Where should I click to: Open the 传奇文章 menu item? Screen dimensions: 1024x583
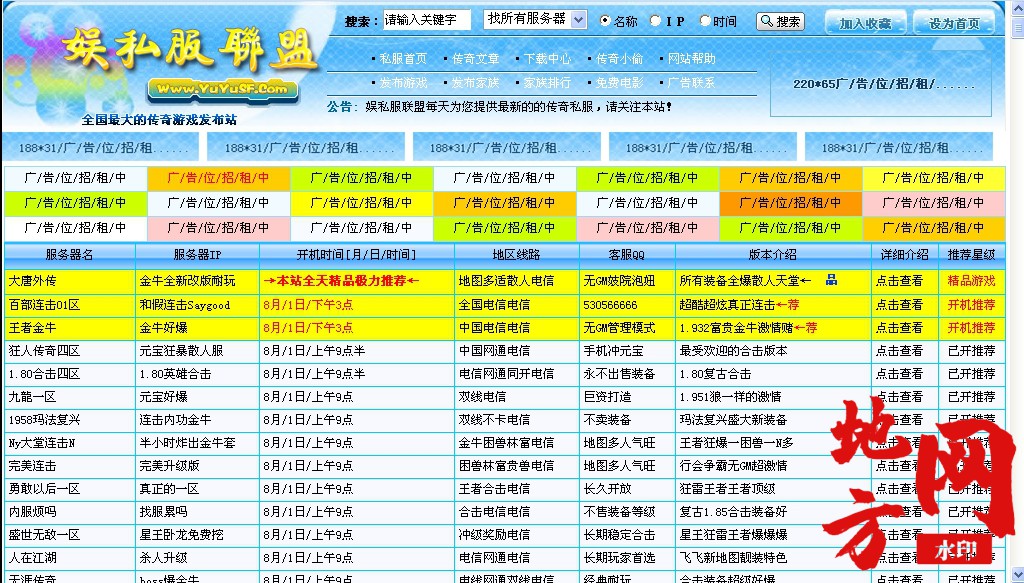click(475, 59)
